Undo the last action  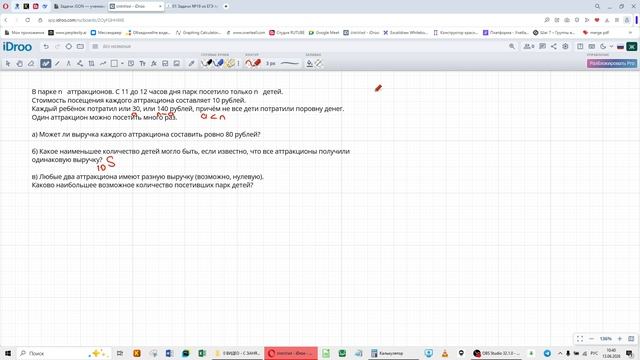46,47
